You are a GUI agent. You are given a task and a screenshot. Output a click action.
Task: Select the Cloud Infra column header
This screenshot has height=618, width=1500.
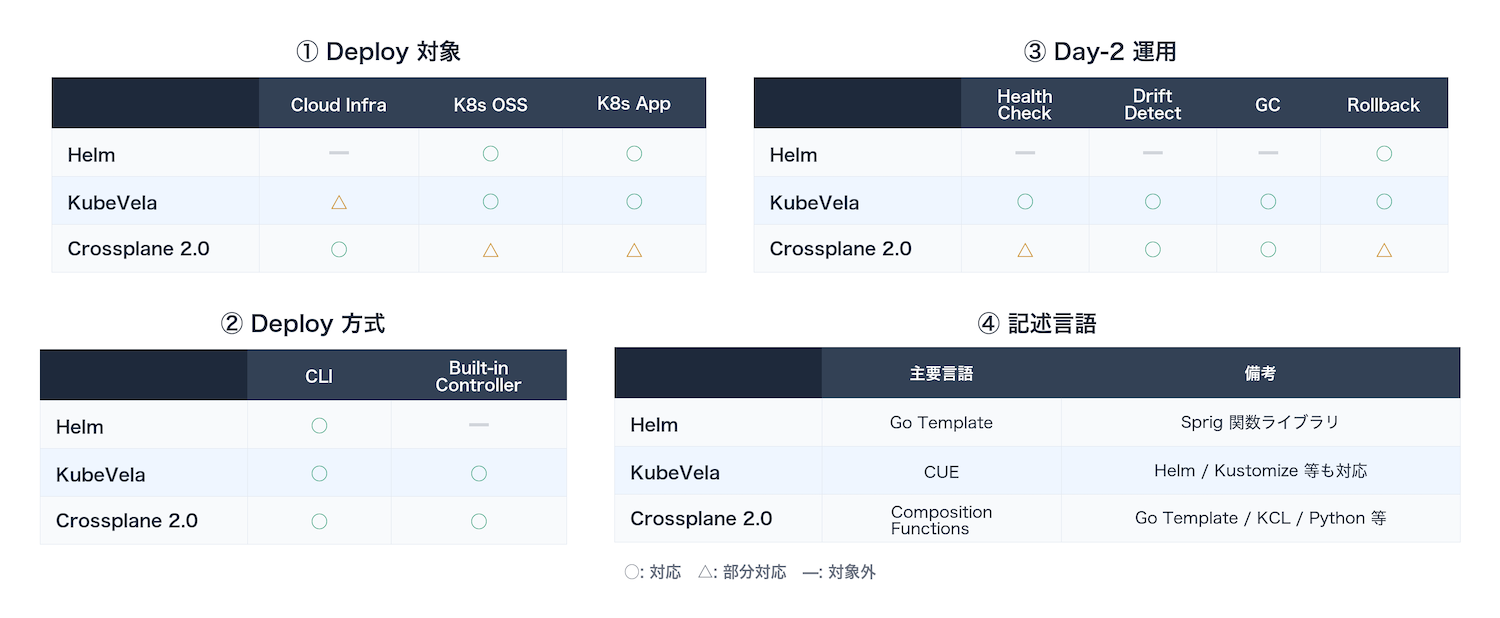click(339, 104)
